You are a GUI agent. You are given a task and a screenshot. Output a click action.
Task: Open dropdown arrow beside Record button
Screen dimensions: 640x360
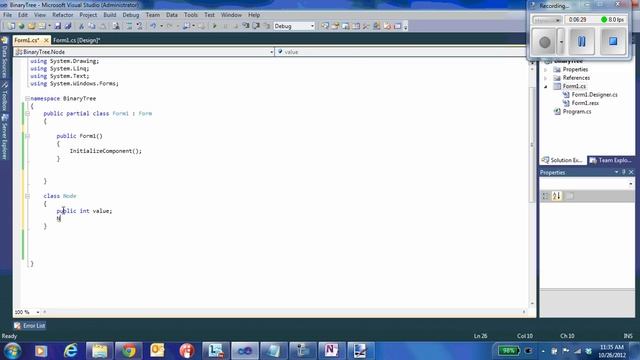pos(561,42)
